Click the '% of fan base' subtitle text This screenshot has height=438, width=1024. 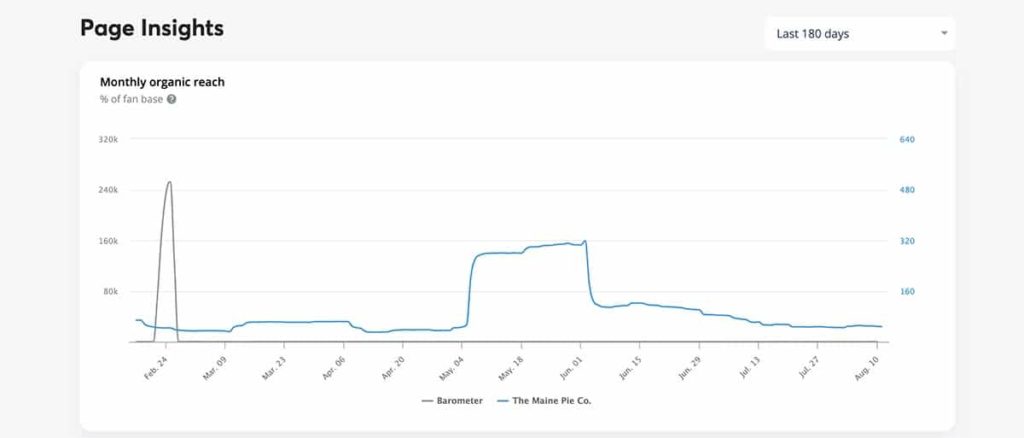[131, 99]
